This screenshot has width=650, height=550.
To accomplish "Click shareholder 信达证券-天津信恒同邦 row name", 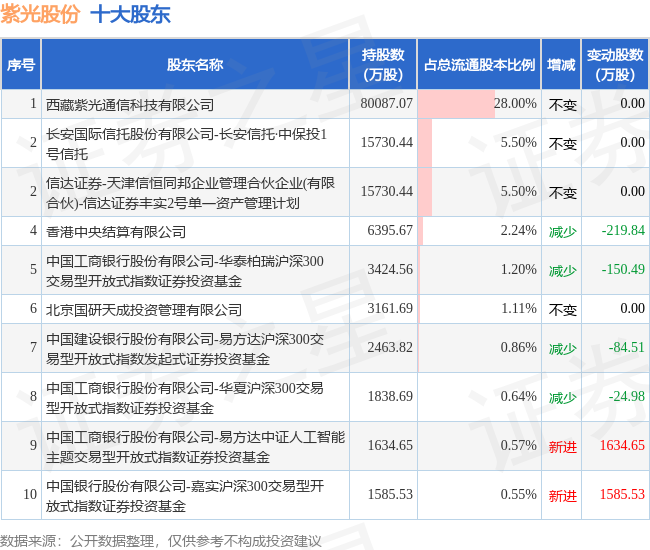I will pos(190,192).
